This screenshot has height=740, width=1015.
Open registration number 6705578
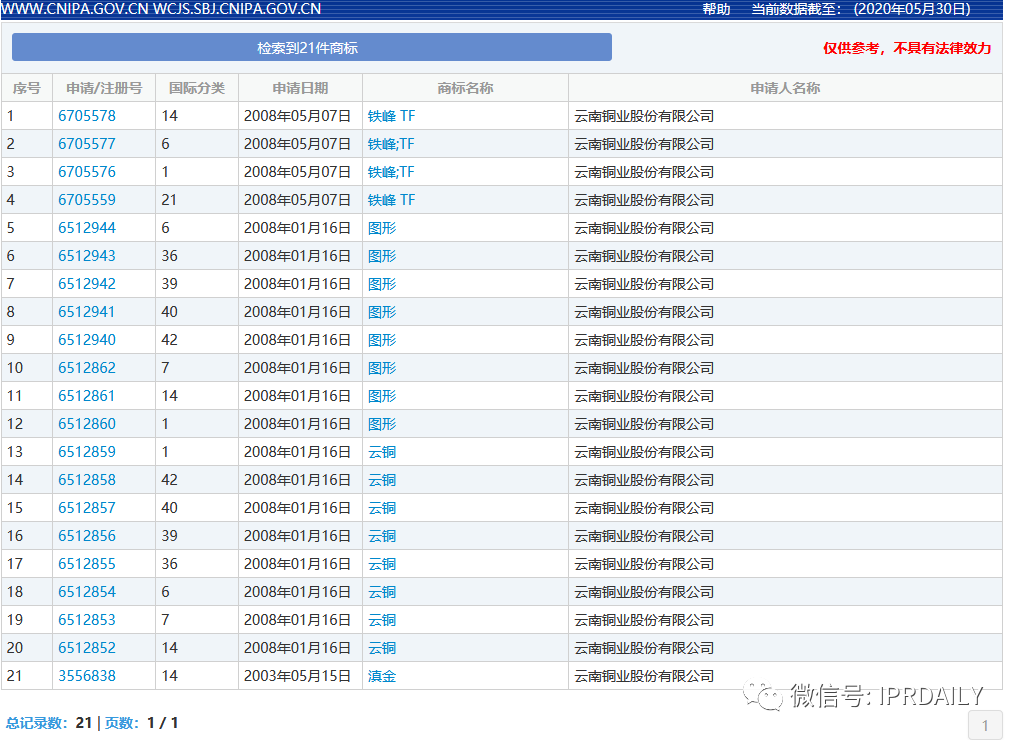point(87,116)
